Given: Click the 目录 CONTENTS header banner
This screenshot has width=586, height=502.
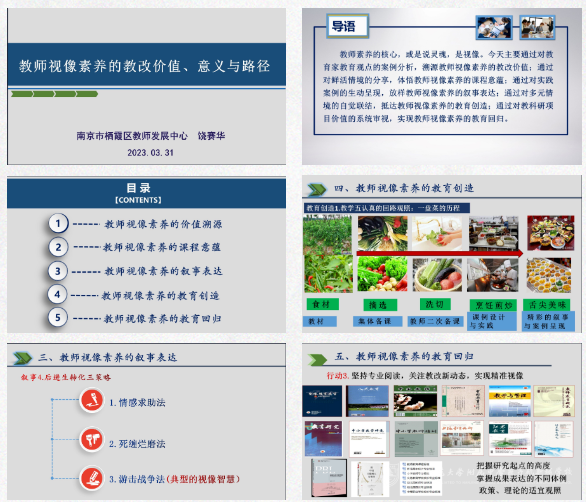Looking at the screenshot, I should pos(146,193).
